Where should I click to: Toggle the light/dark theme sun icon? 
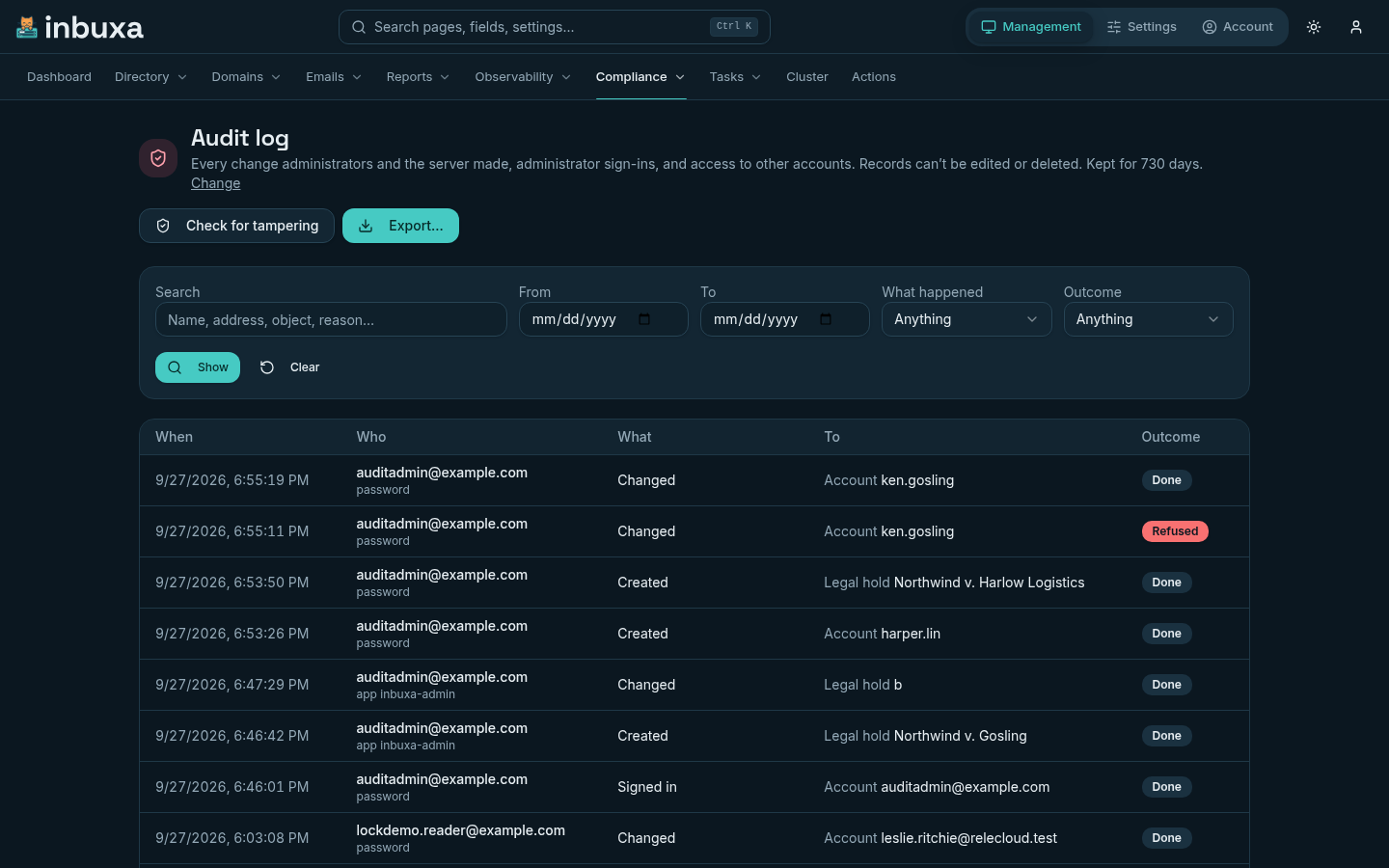(x=1314, y=27)
